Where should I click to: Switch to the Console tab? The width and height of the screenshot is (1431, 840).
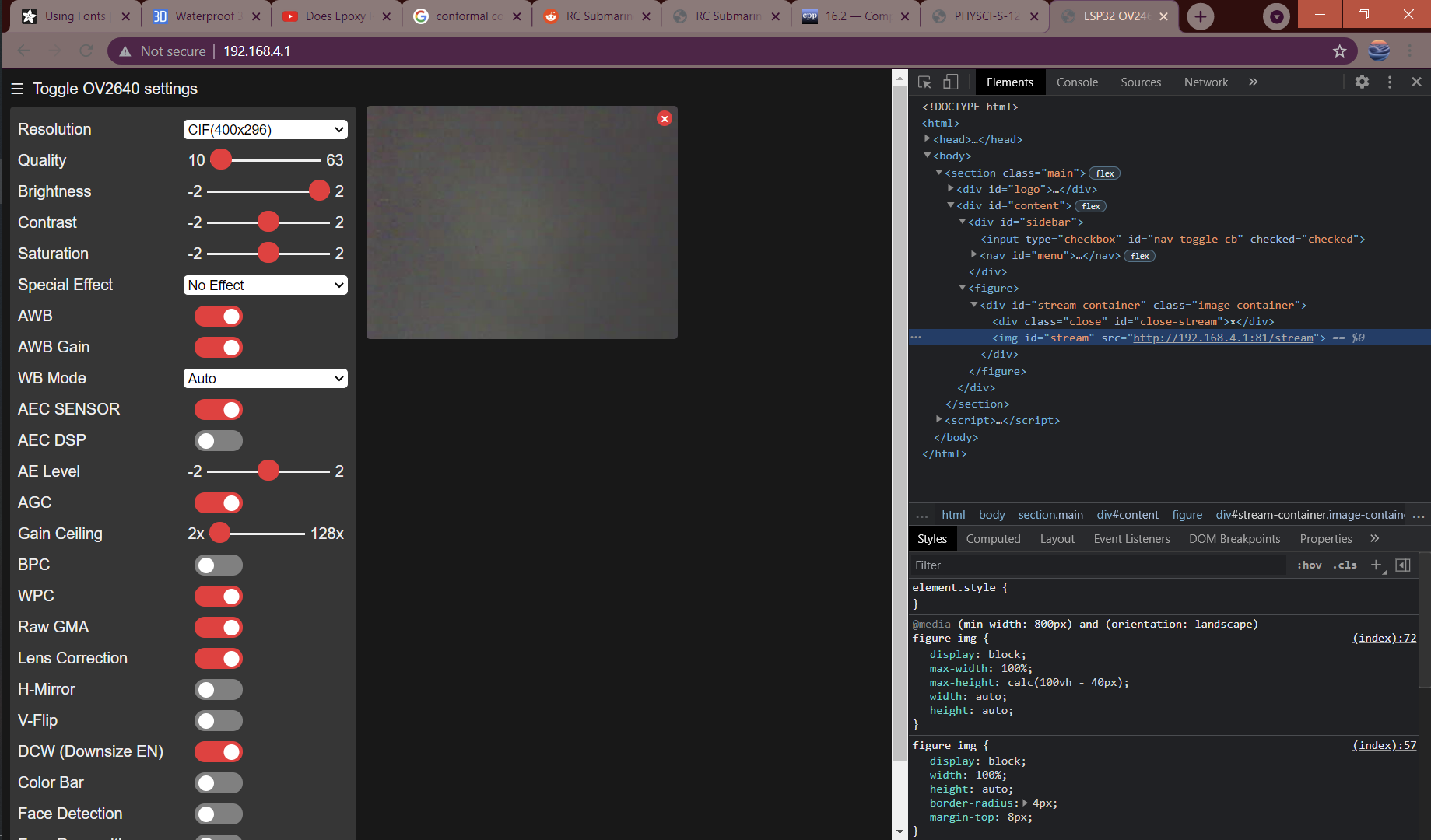[x=1077, y=82]
